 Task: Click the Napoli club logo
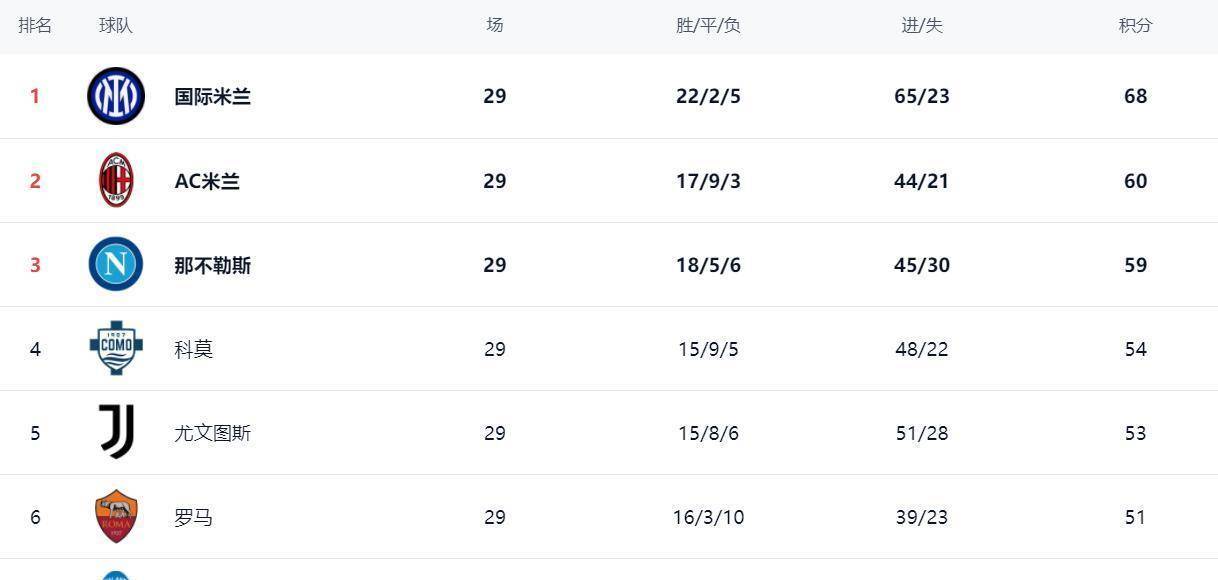tap(116, 264)
